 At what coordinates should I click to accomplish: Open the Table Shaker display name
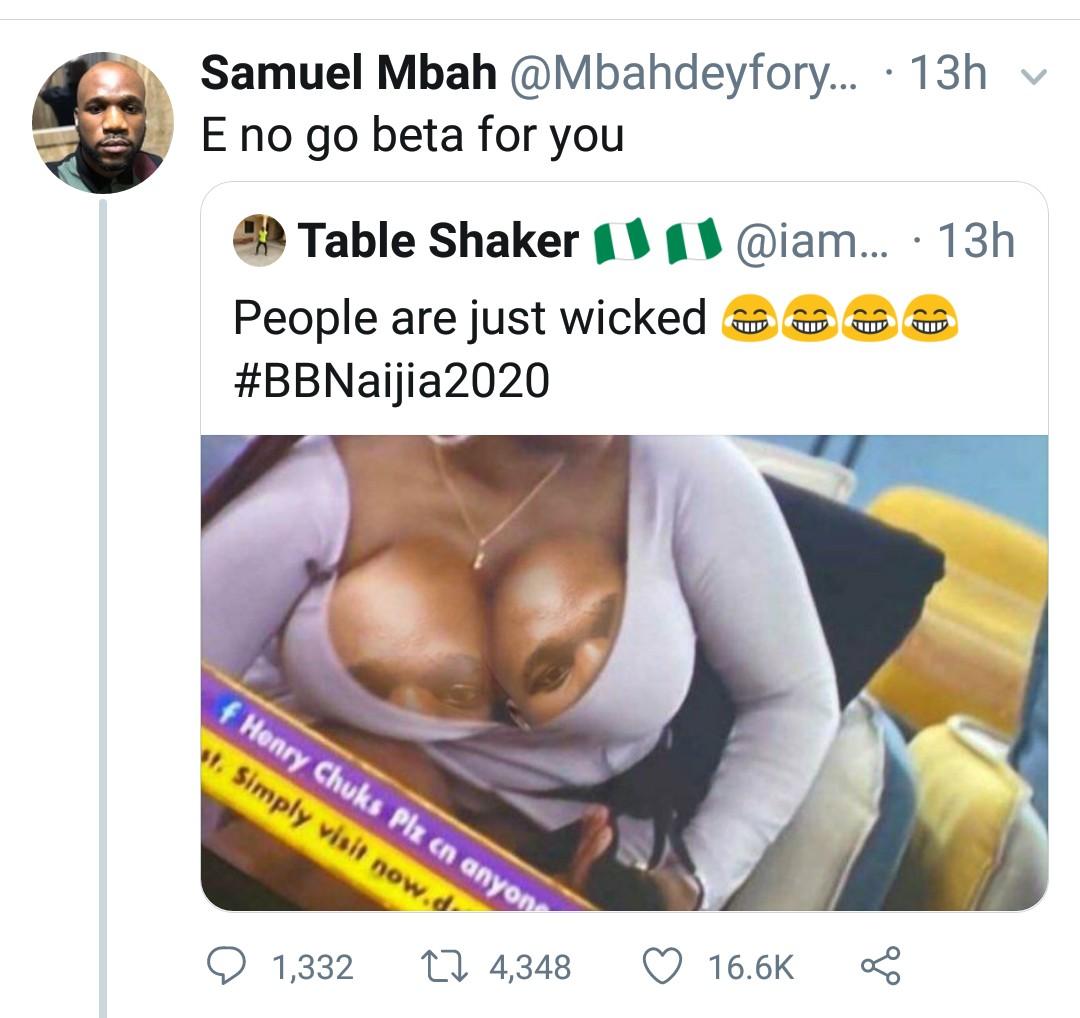pyautogui.click(x=438, y=242)
